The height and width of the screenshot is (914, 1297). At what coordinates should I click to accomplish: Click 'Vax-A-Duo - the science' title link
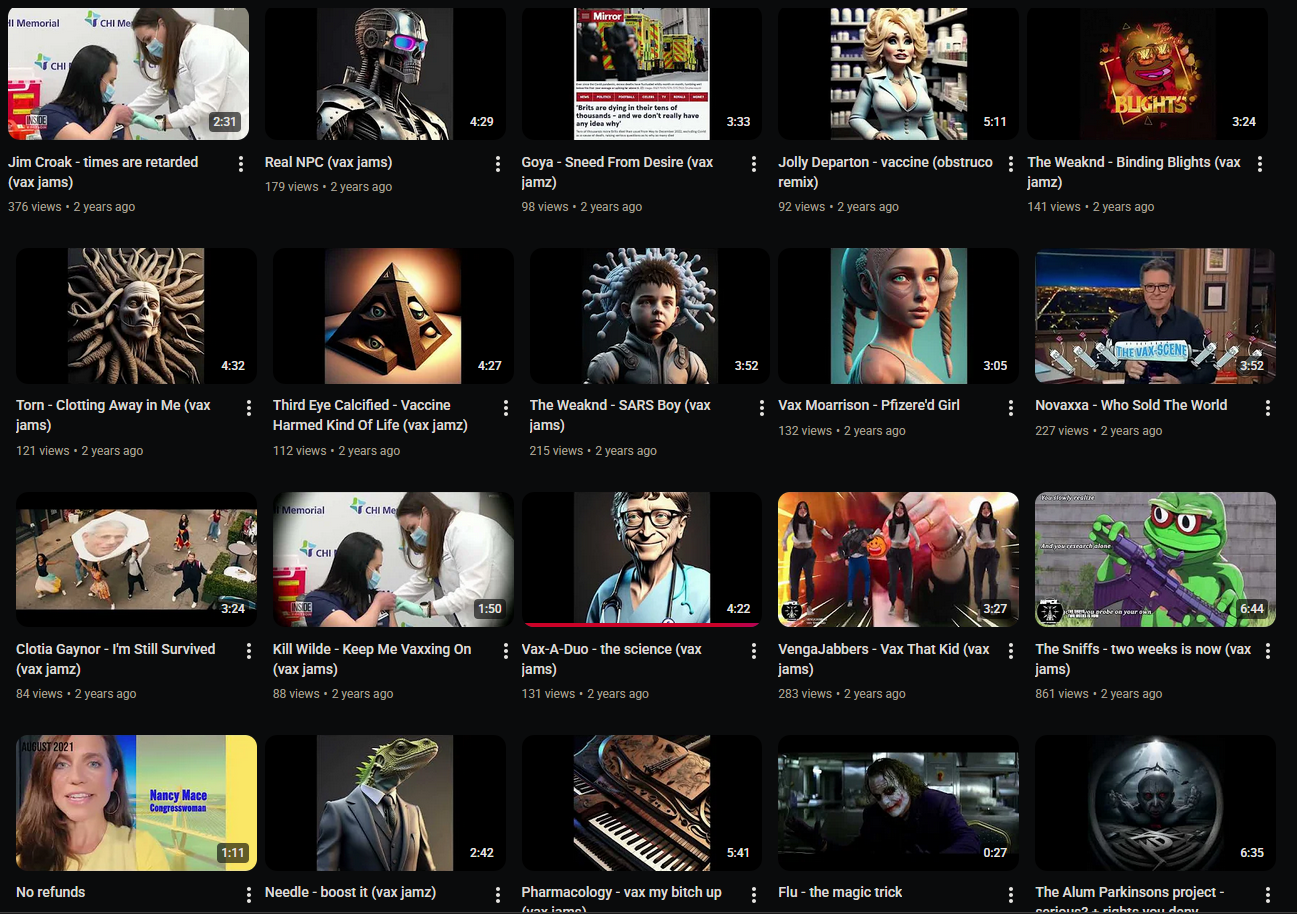pyautogui.click(x=611, y=659)
